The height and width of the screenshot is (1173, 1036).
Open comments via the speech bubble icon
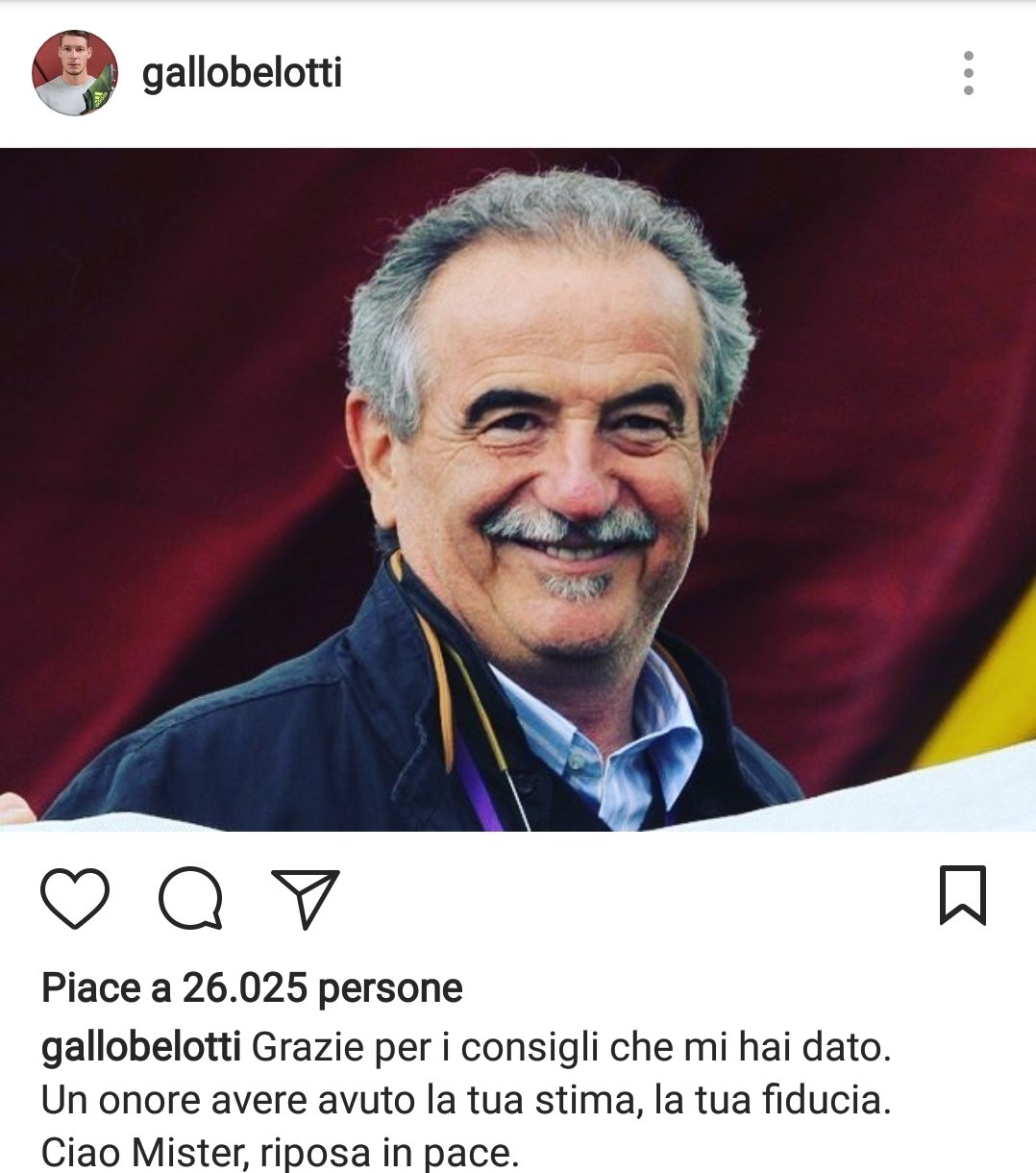(190, 898)
